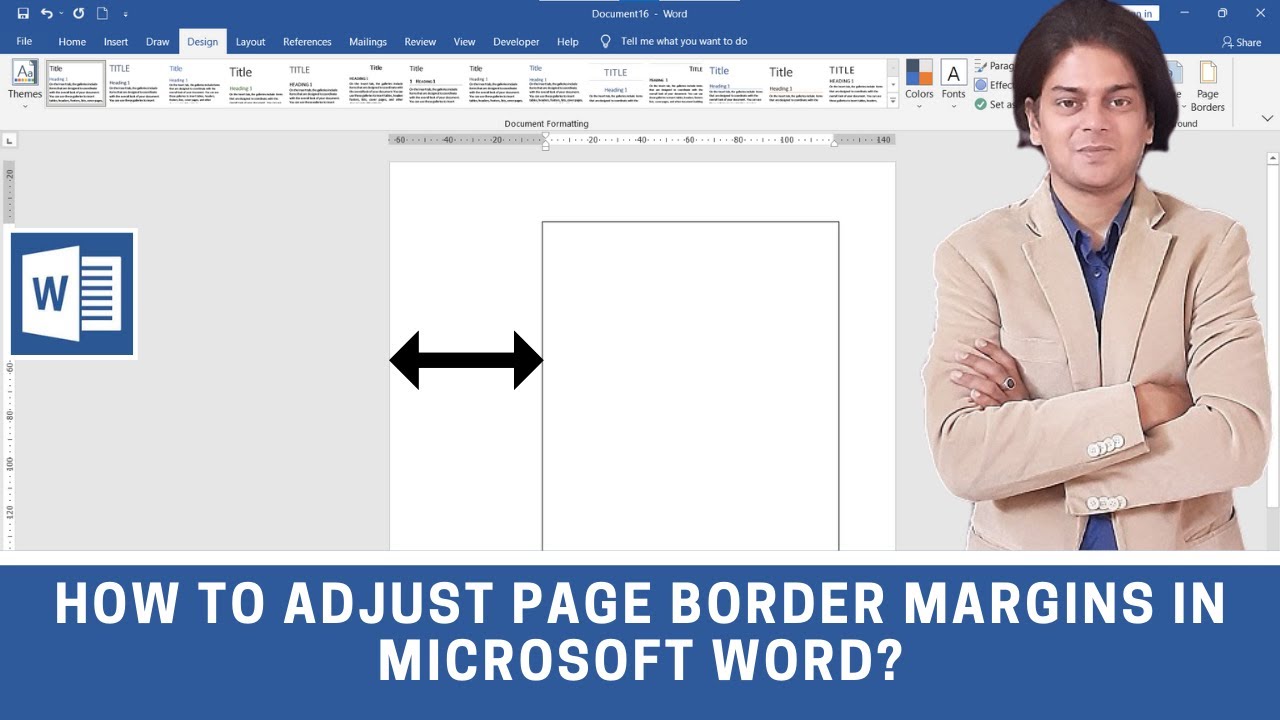
Task: Click the Repeat/Redo icon in the title bar
Action: tap(79, 13)
